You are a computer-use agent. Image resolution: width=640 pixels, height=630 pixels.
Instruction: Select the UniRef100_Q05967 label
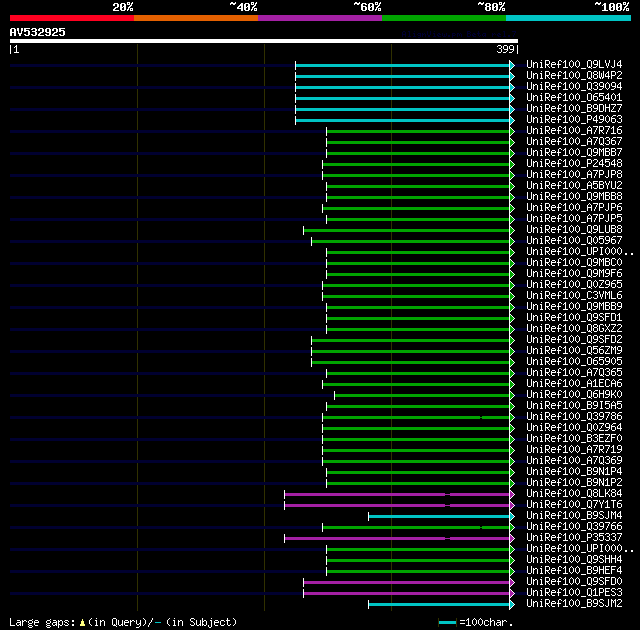pos(574,241)
